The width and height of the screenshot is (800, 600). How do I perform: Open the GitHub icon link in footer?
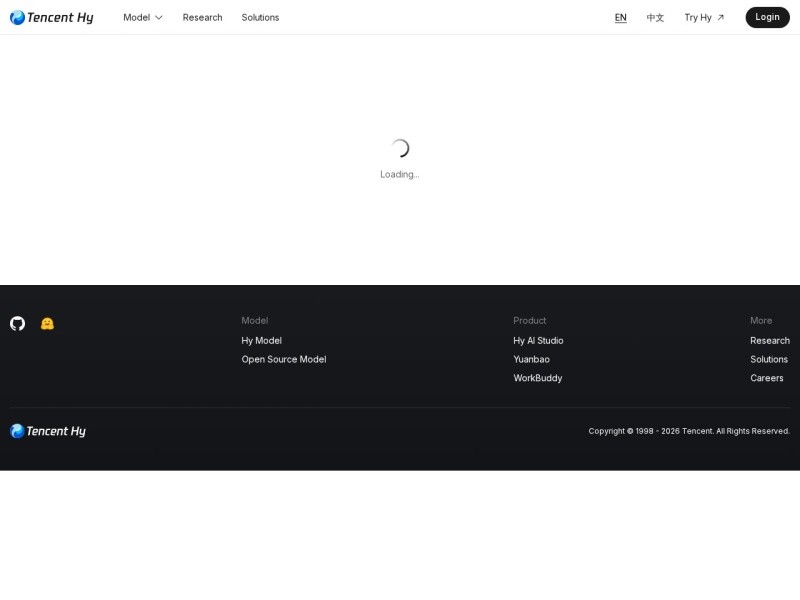pyautogui.click(x=17, y=323)
